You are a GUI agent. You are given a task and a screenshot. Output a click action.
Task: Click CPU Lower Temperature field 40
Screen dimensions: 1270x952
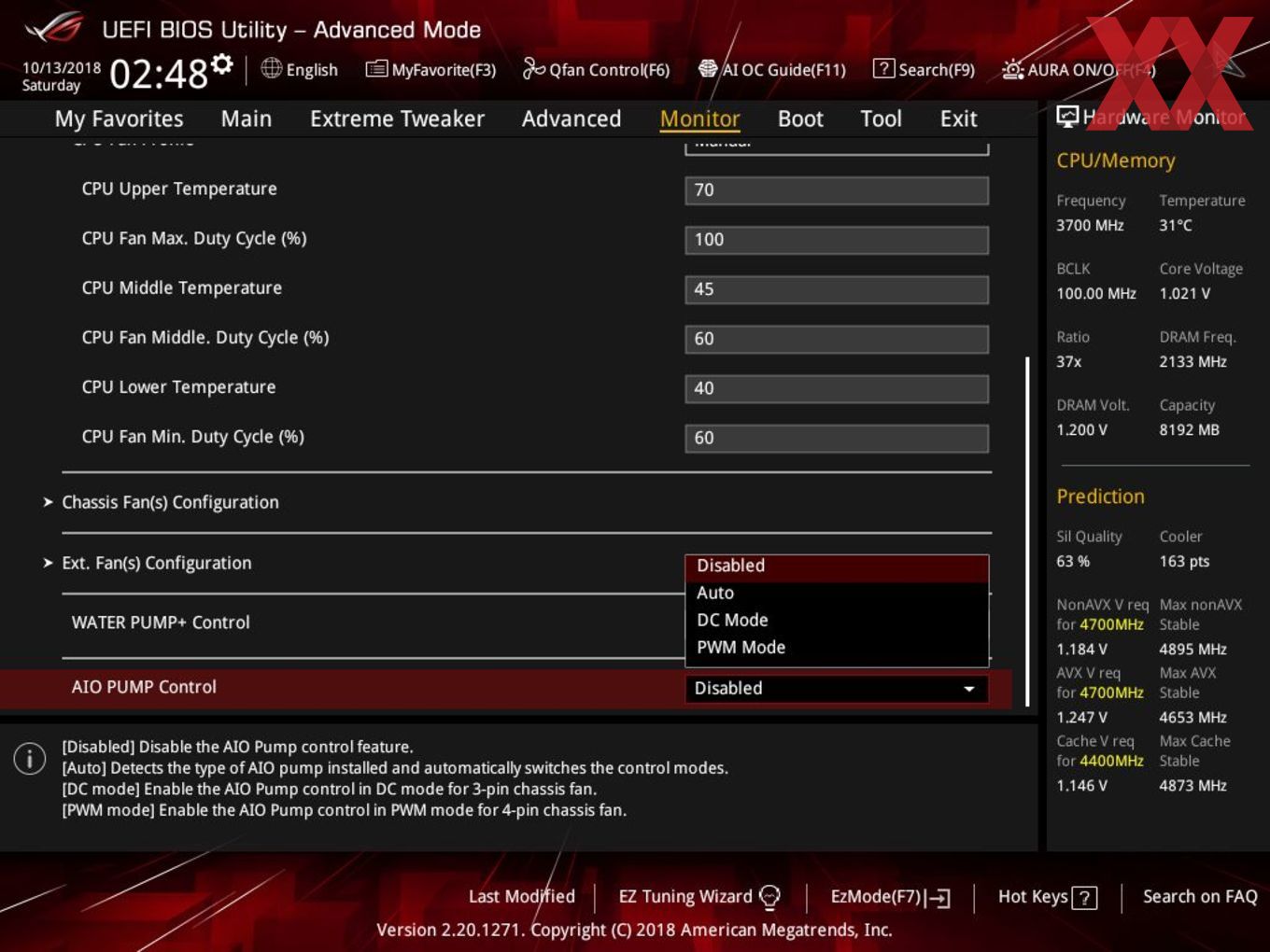coord(837,388)
